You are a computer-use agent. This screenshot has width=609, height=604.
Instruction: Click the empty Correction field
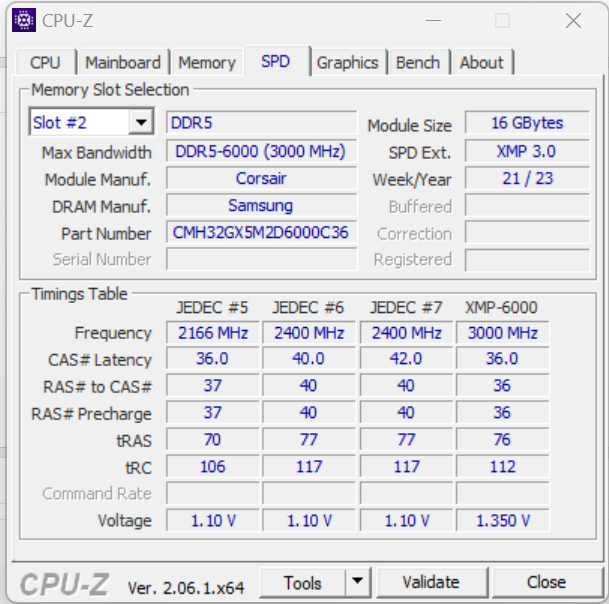[527, 233]
